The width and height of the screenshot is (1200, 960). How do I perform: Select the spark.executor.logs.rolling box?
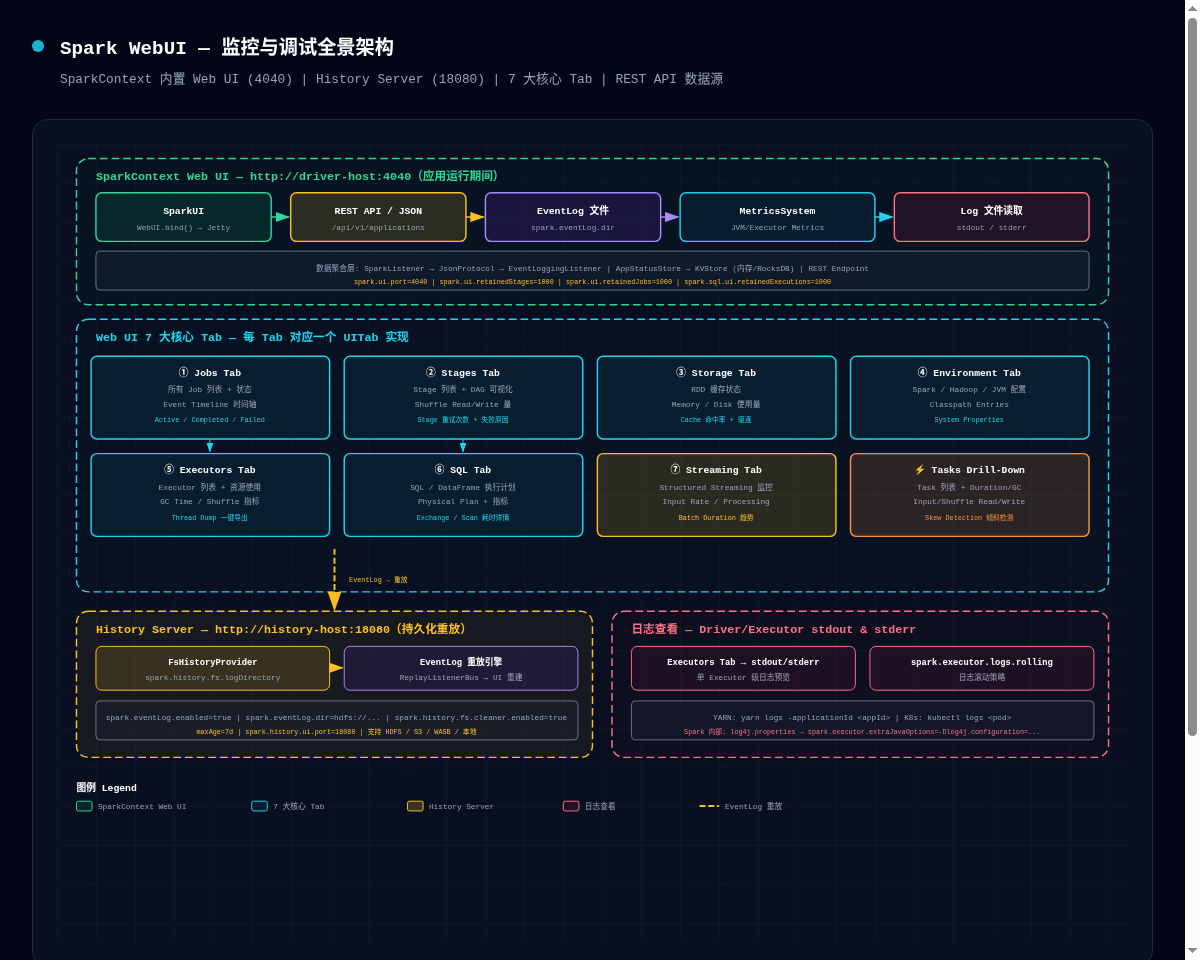pyautogui.click(x=981, y=668)
